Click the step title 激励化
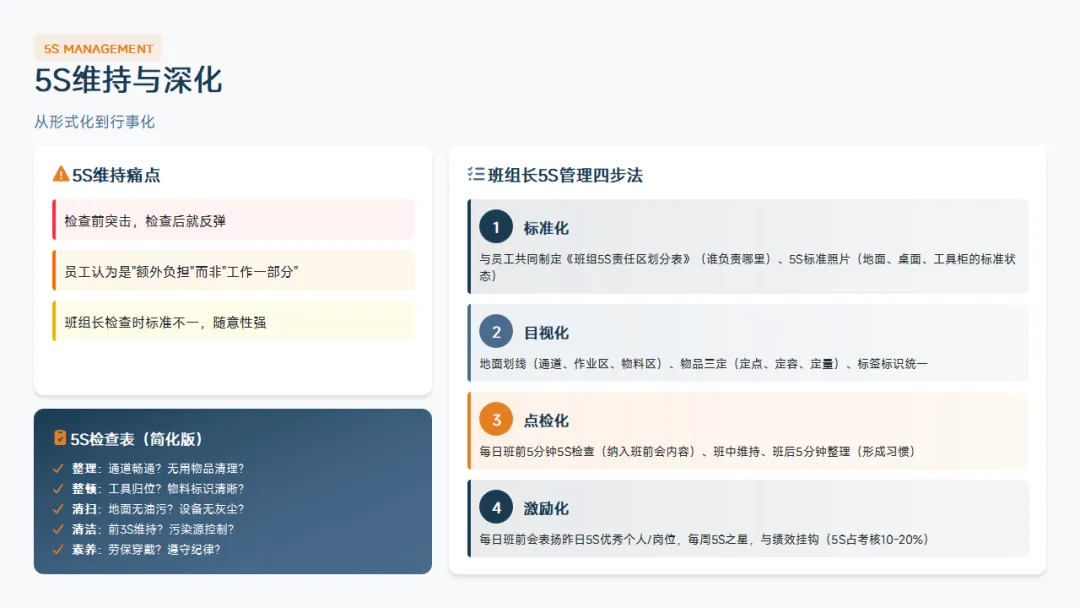 pos(546,509)
